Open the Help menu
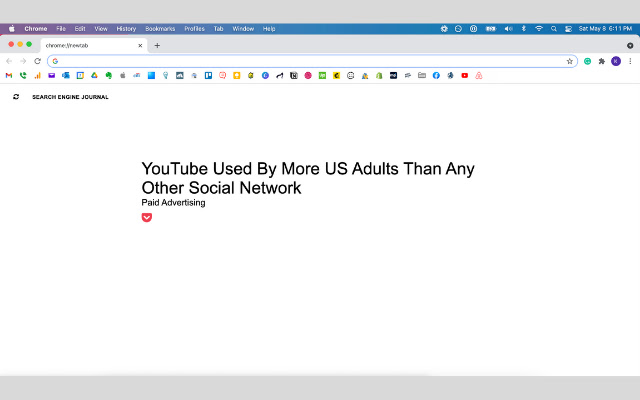This screenshot has width=640, height=400. pyautogui.click(x=269, y=29)
